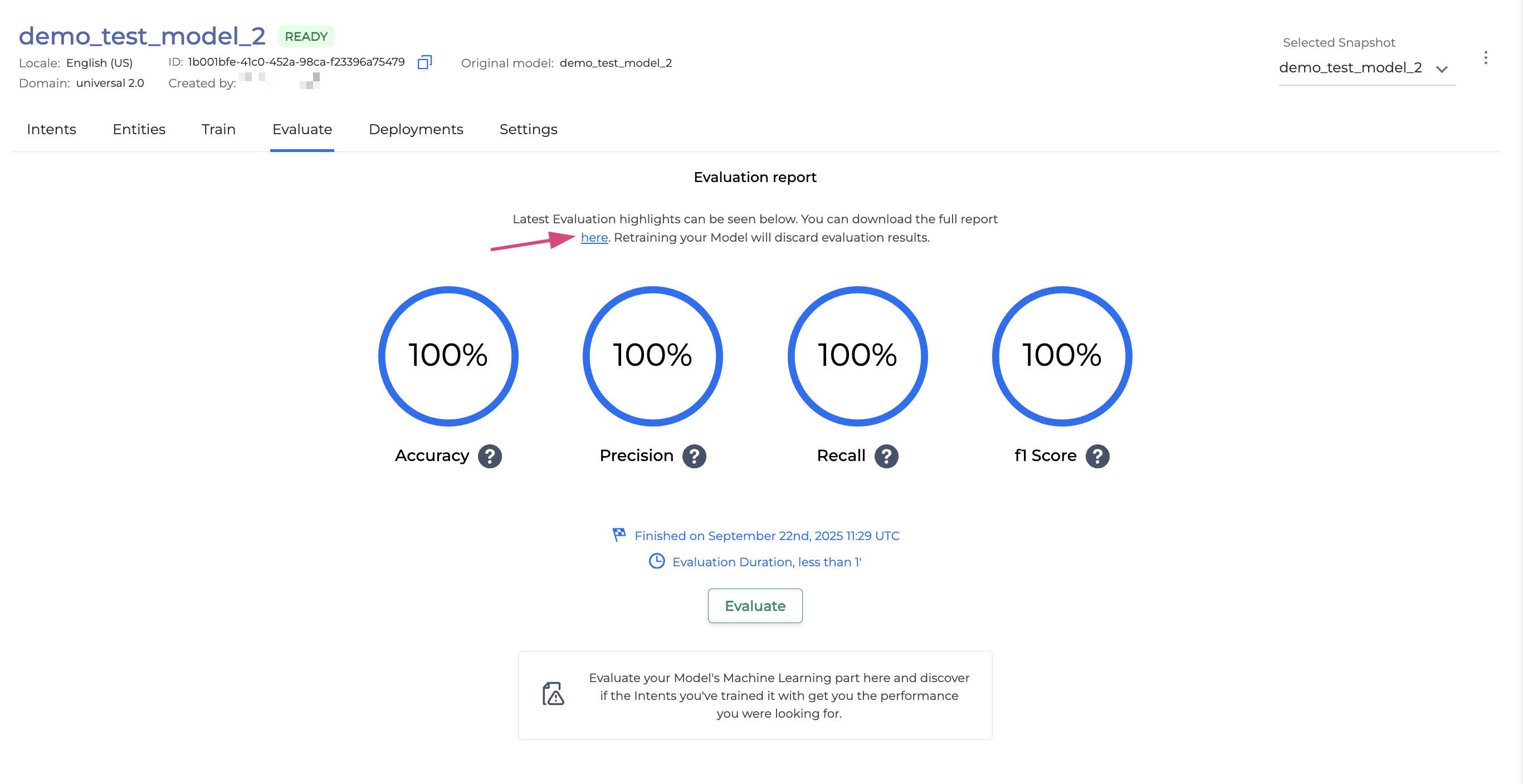Open the Entities tab

[139, 129]
